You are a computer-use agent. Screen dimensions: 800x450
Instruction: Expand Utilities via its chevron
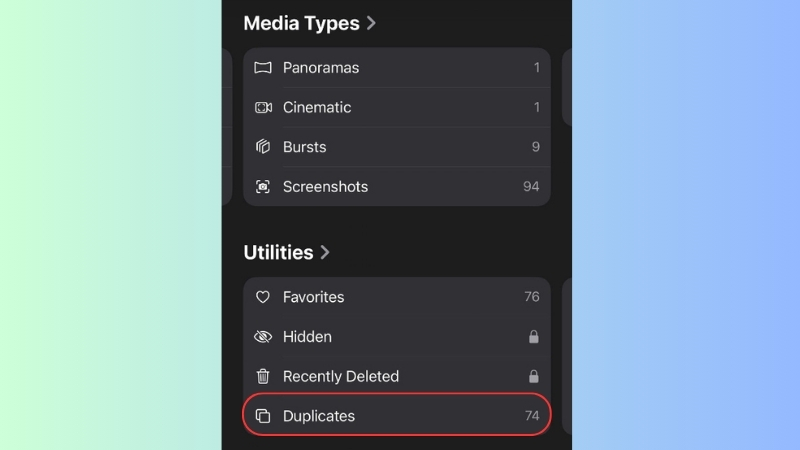click(325, 252)
